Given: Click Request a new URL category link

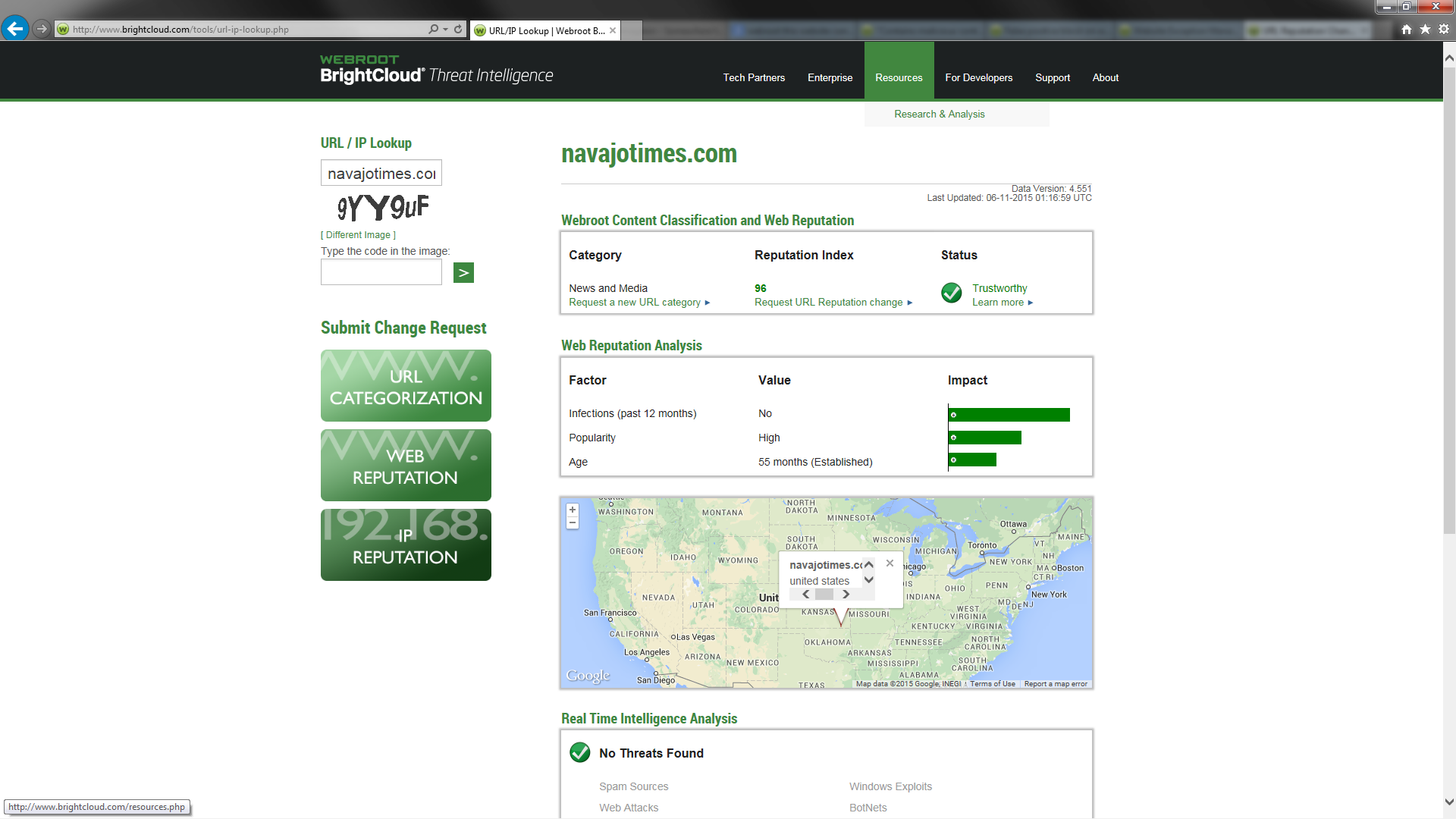Looking at the screenshot, I should pos(639,302).
